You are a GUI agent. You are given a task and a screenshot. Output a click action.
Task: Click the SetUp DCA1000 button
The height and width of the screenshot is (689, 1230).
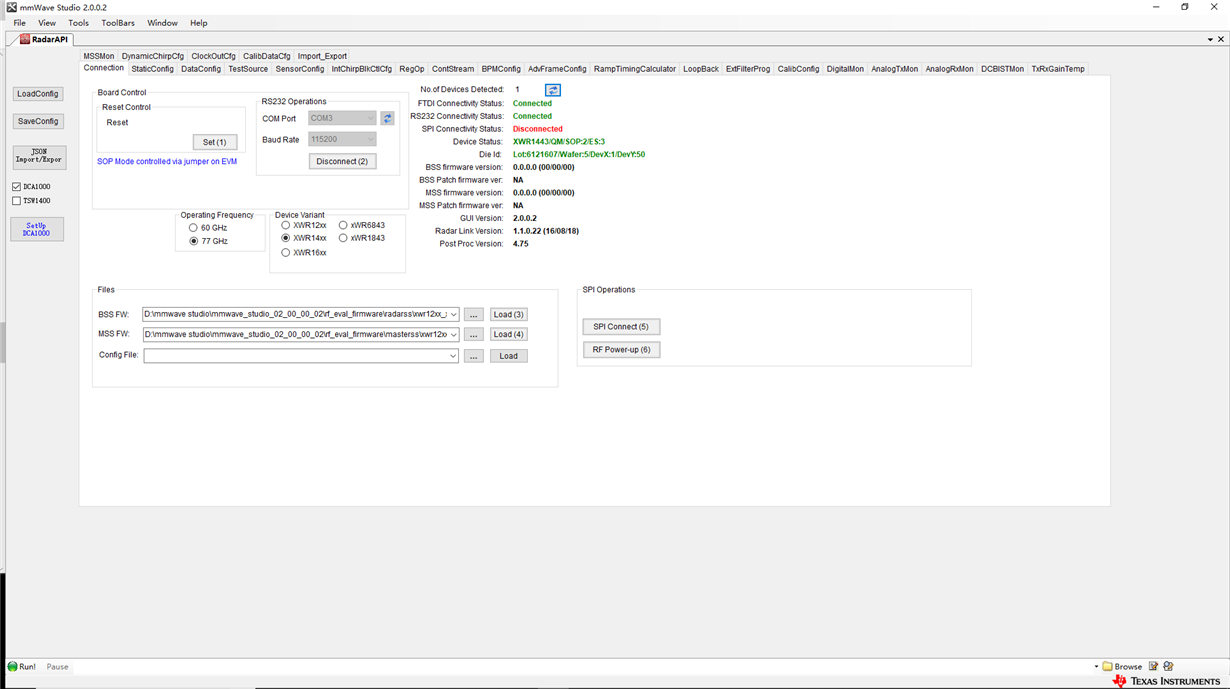(x=37, y=229)
